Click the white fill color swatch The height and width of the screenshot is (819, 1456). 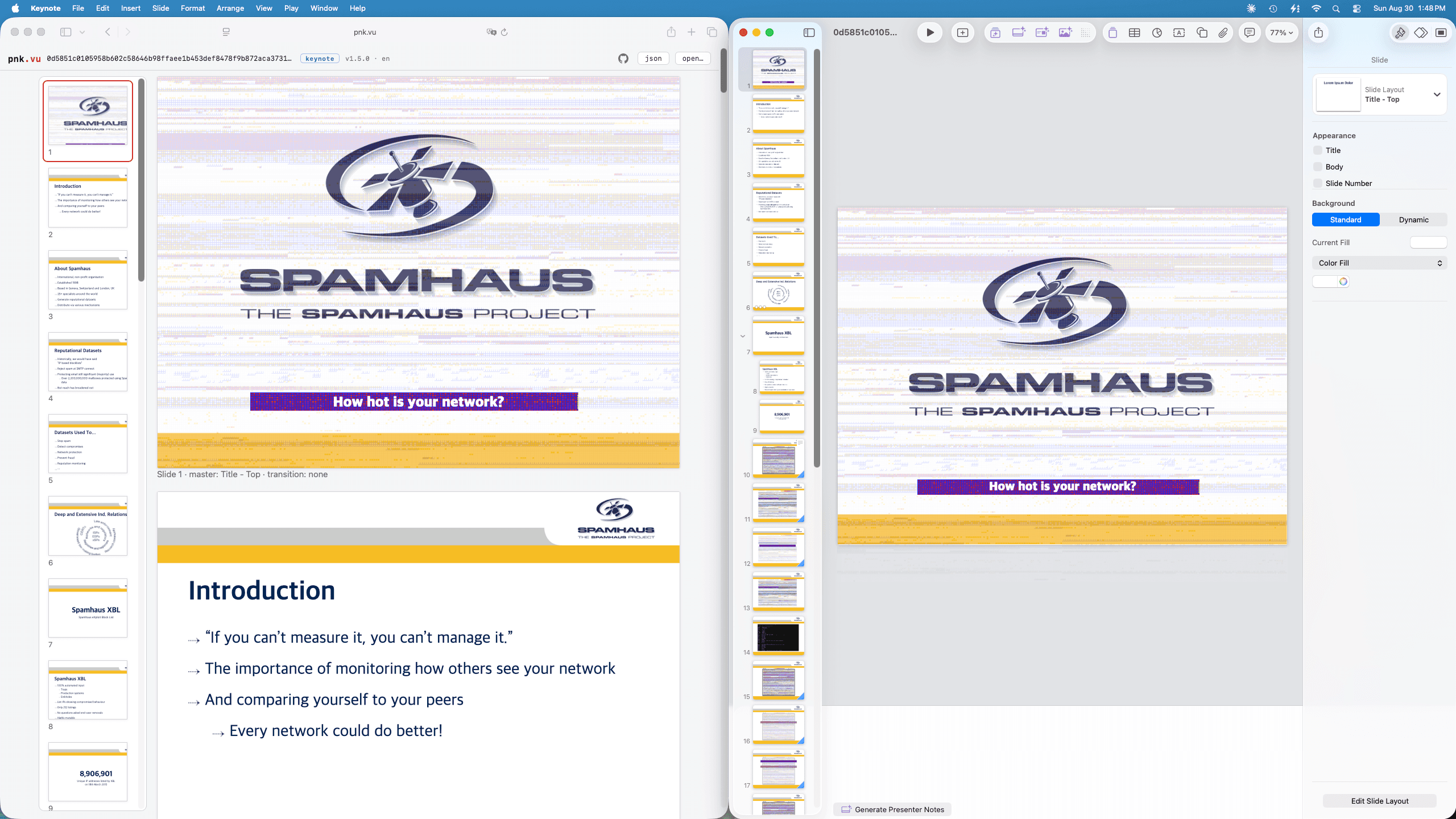click(x=1325, y=282)
